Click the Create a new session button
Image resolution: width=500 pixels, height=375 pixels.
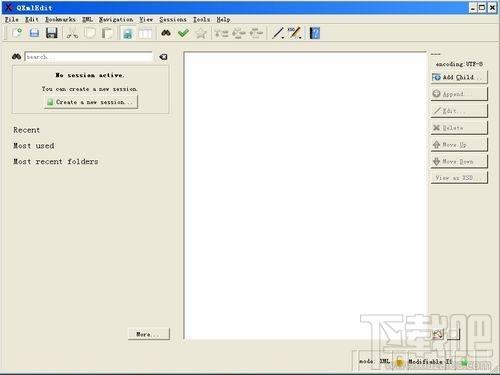(x=91, y=102)
